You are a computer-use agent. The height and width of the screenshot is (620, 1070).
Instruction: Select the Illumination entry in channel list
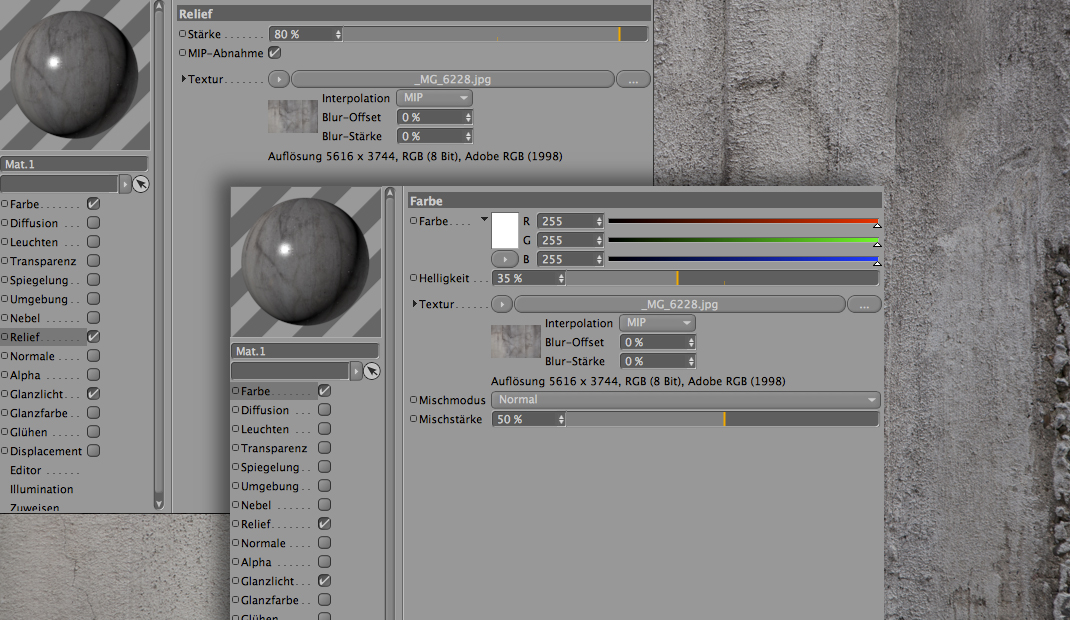click(42, 489)
